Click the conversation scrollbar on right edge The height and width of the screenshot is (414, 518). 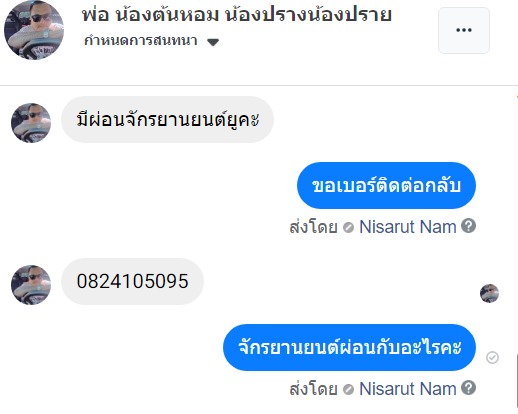click(516, 381)
